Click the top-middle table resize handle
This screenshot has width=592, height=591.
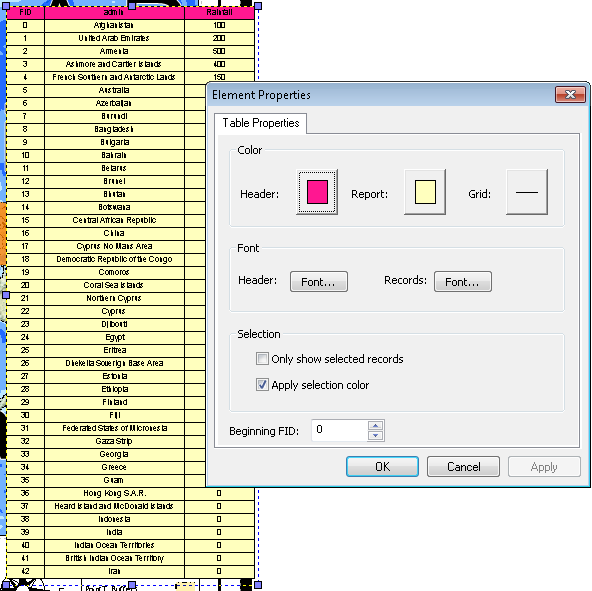click(132, 6)
